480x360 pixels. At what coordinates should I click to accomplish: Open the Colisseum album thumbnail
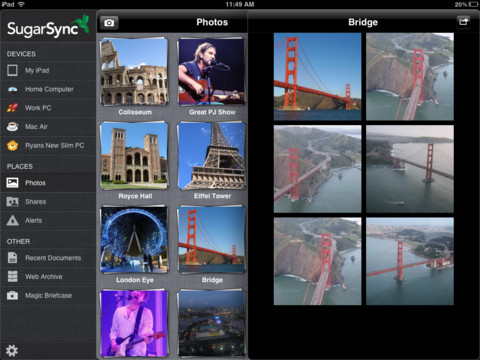click(x=134, y=72)
